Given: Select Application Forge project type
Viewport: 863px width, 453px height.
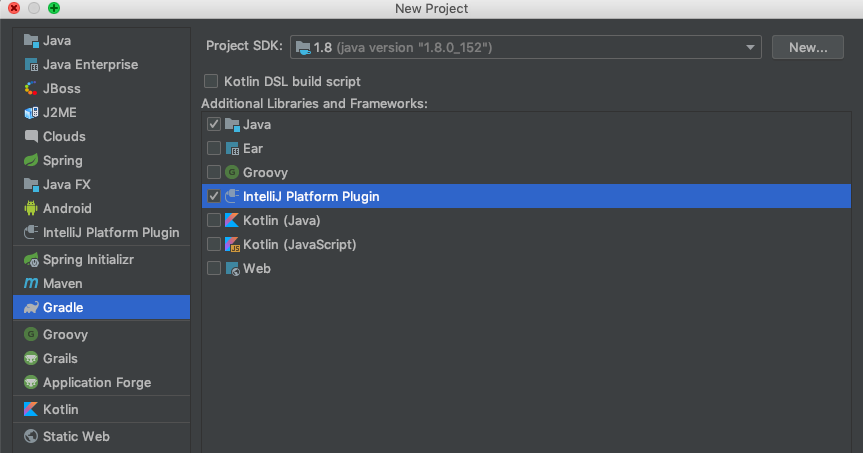Looking at the screenshot, I should coord(96,383).
